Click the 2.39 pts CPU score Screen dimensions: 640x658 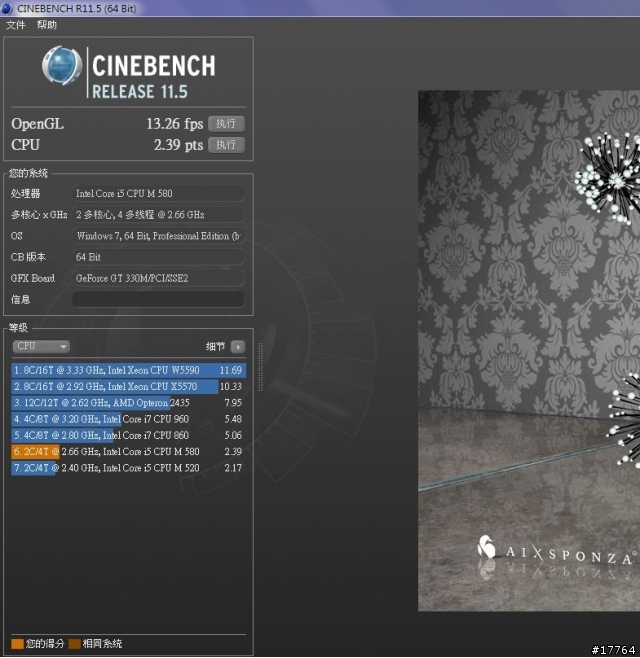[178, 145]
